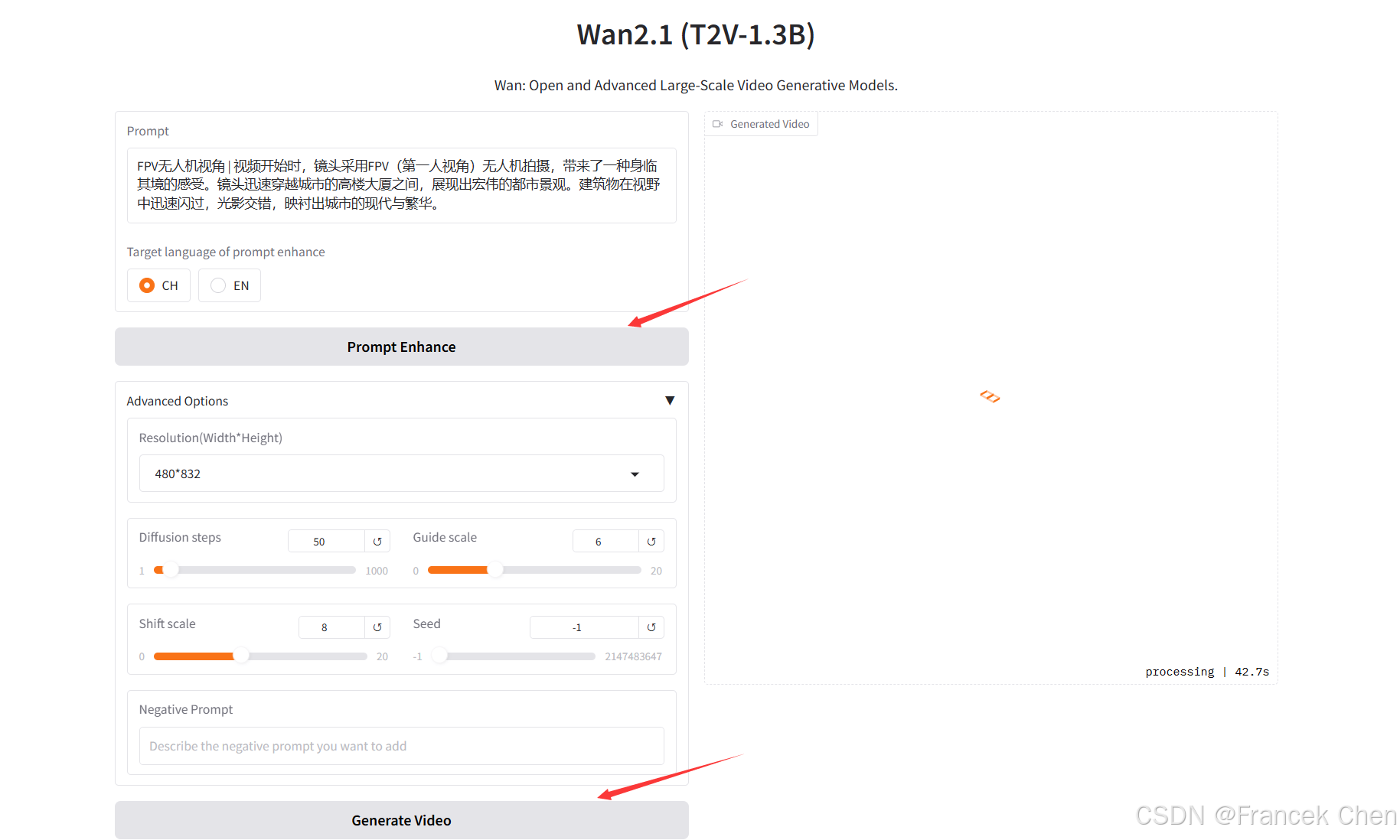The image size is (1400, 840).
Task: Reset Seed value icon
Action: click(x=651, y=627)
